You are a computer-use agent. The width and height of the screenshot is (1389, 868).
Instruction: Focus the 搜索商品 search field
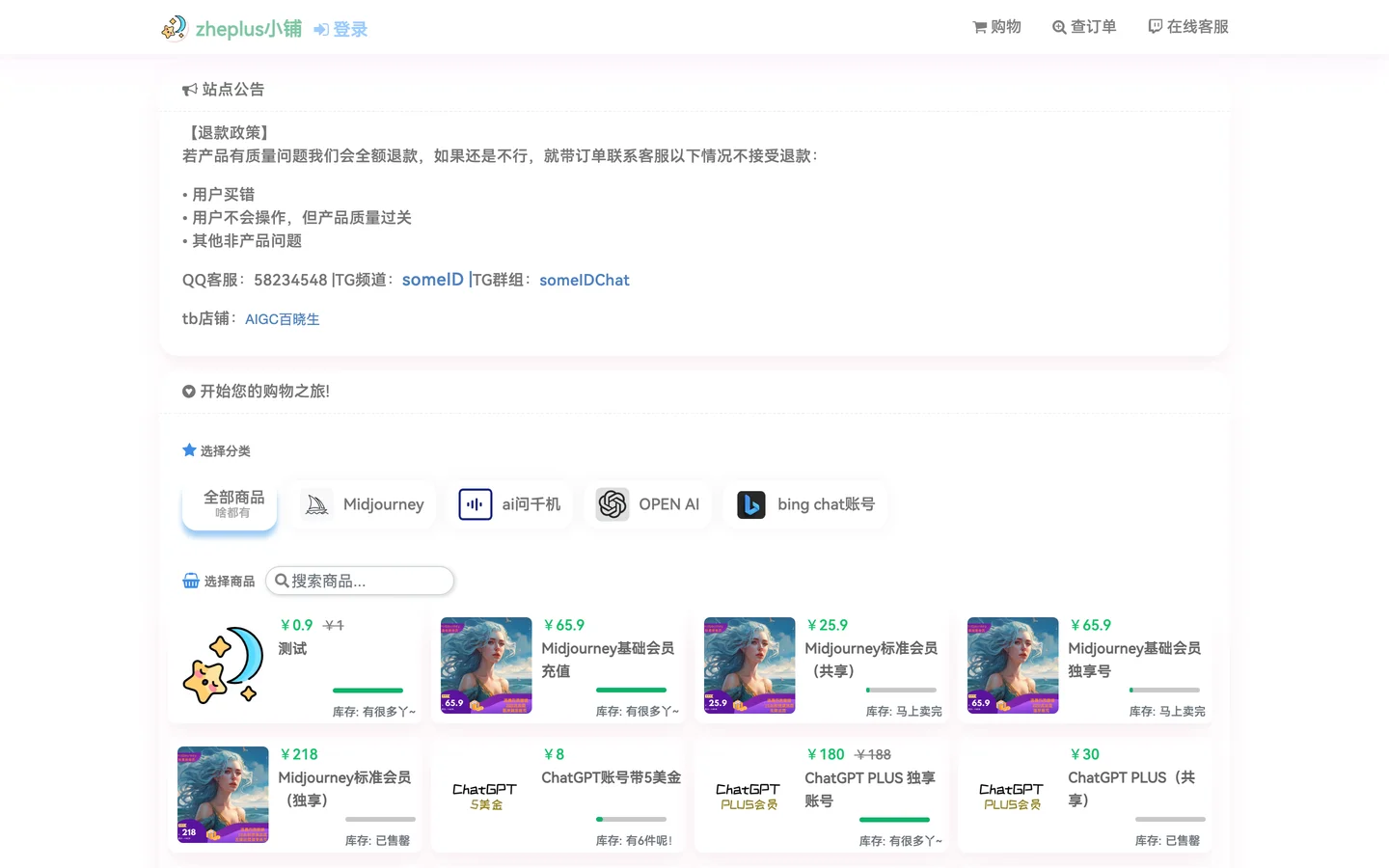tap(360, 581)
